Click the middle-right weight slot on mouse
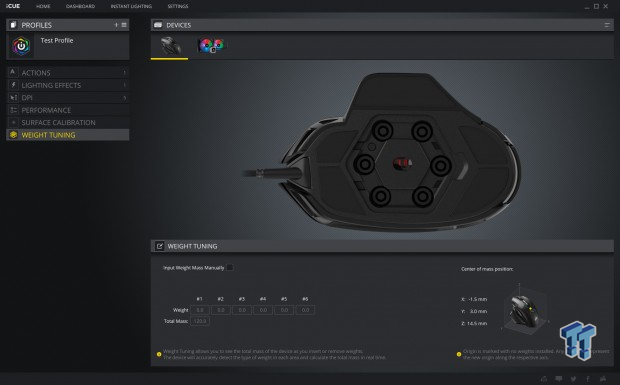The height and width of the screenshot is (385, 620). click(x=440, y=166)
